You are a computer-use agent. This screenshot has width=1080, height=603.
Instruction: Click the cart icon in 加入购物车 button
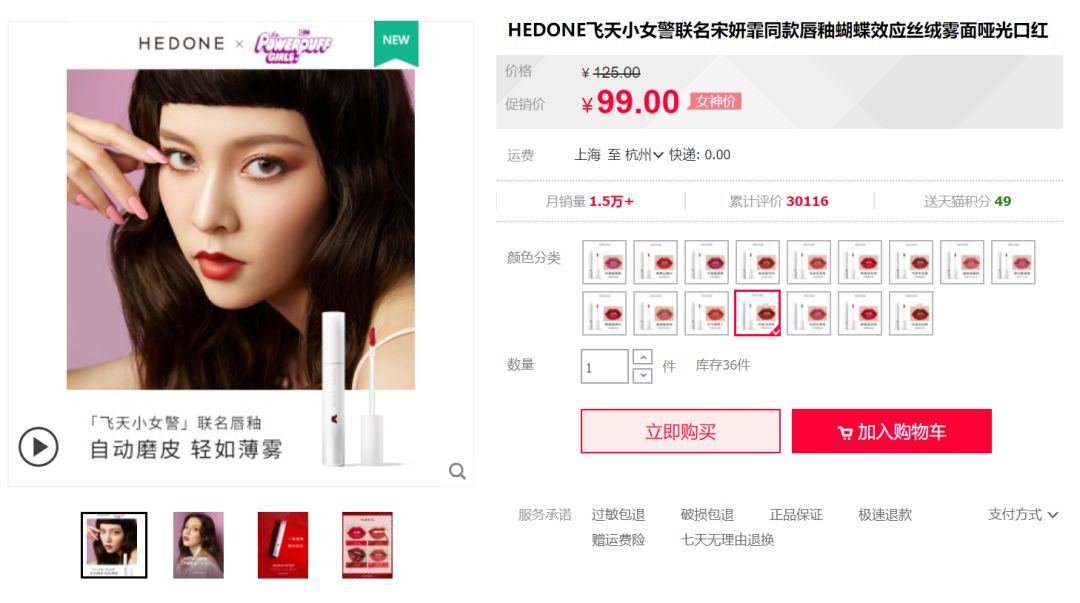(x=844, y=433)
